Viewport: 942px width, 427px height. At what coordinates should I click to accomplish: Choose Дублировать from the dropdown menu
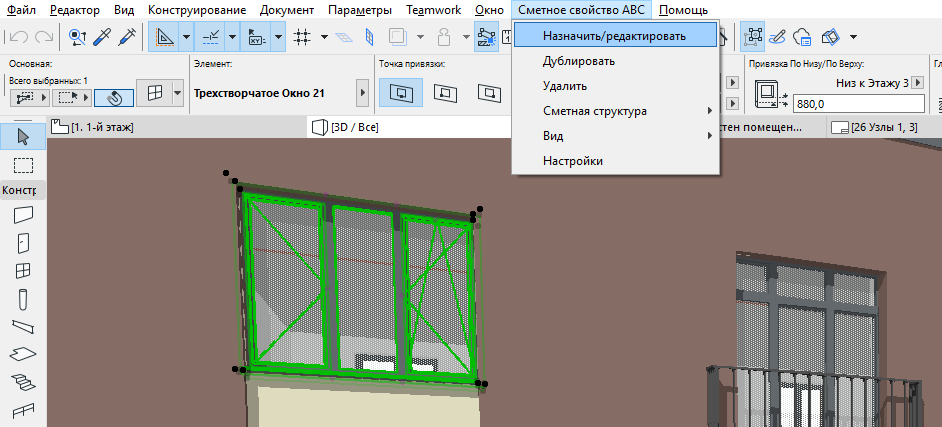[616, 61]
